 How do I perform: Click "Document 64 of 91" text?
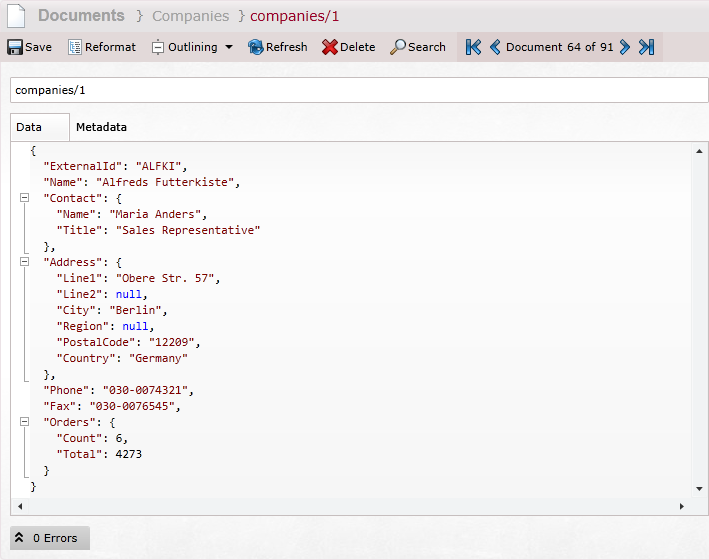560,47
